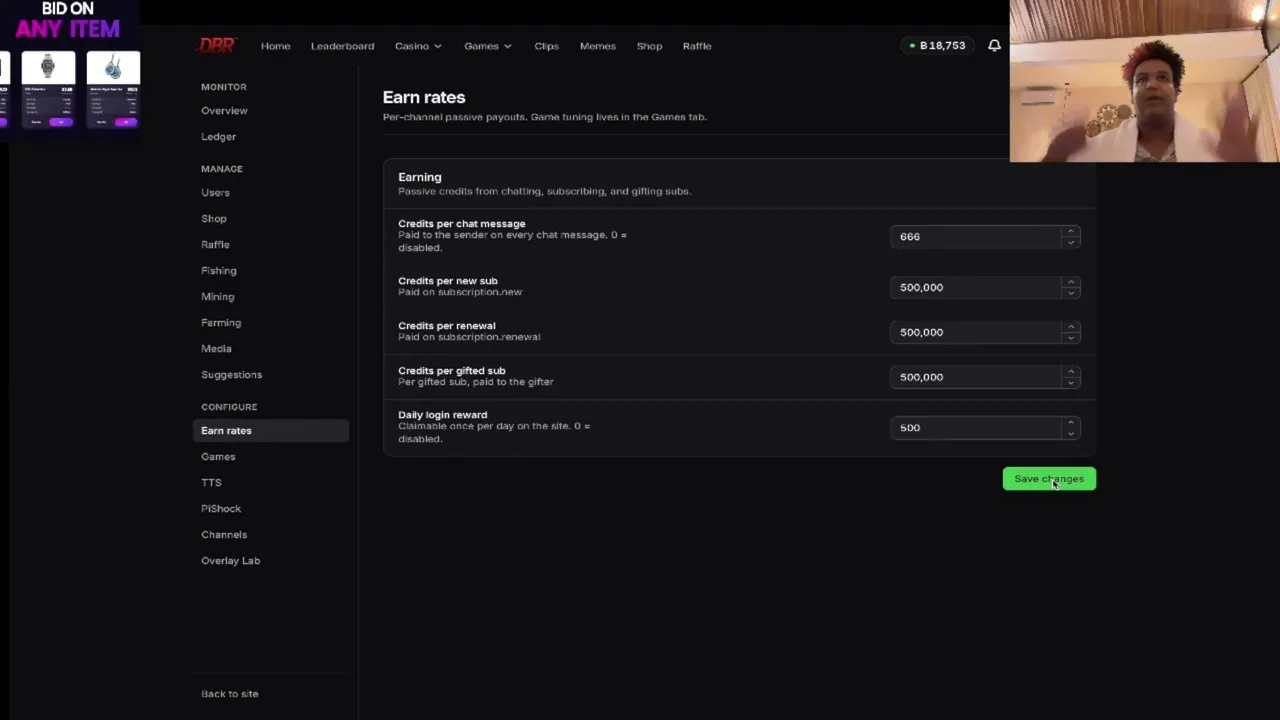The height and width of the screenshot is (720, 1280).
Task: Open the notifications bell
Action: (994, 45)
